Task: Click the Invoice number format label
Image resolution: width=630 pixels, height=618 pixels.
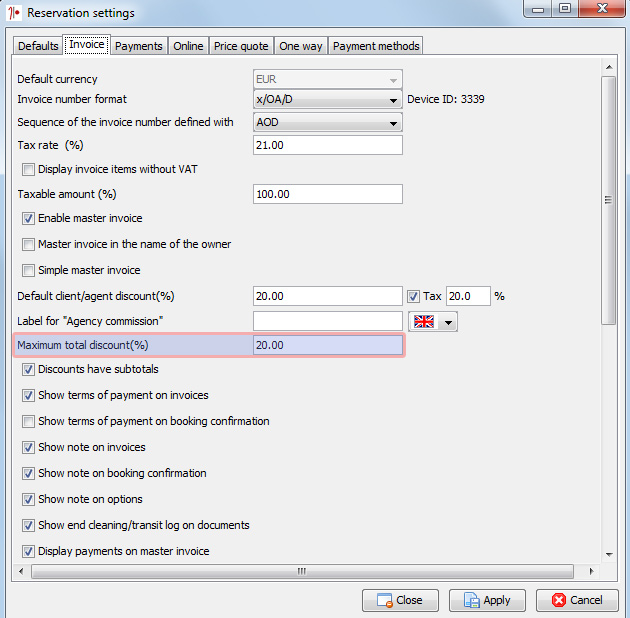Action: pyautogui.click(x=72, y=99)
